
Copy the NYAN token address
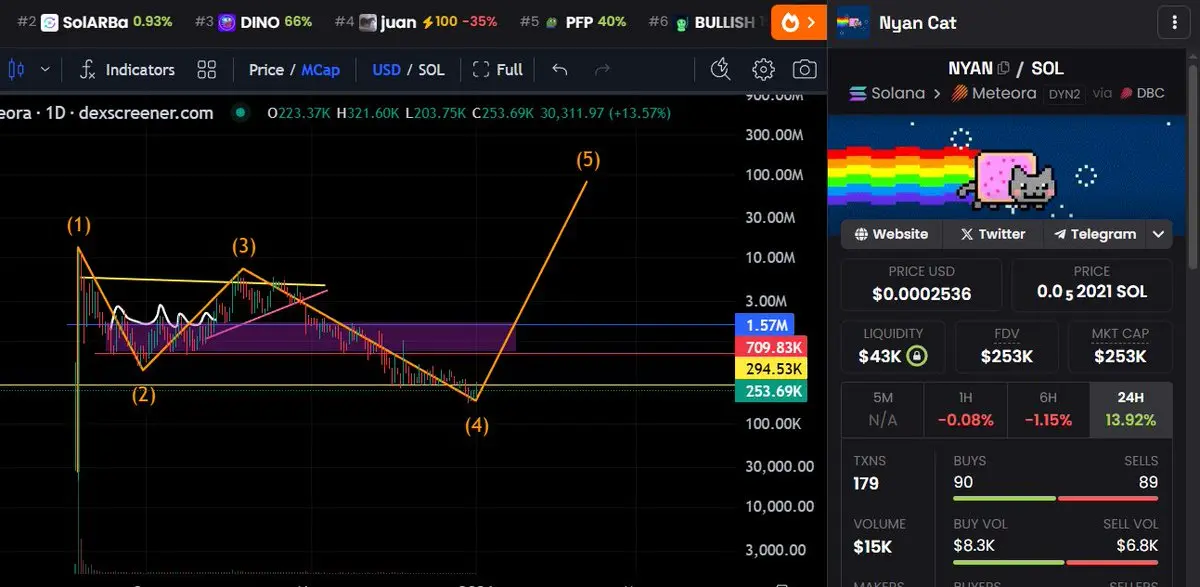click(1003, 68)
